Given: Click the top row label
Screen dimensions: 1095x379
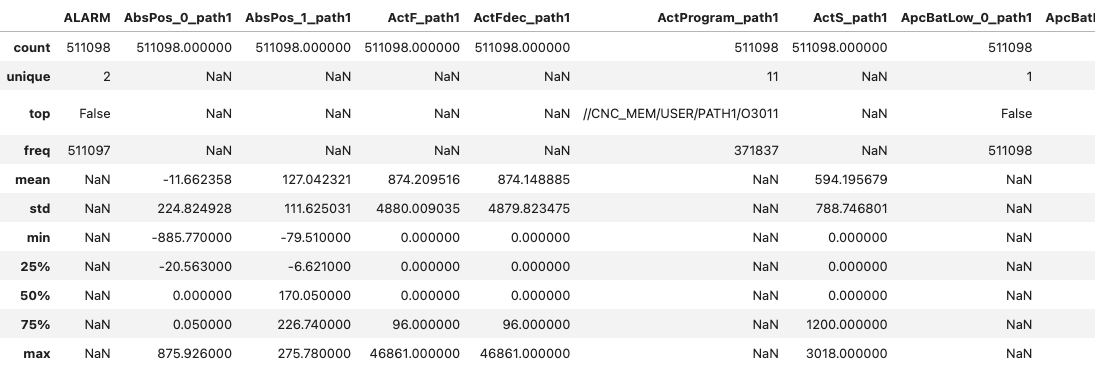Looking at the screenshot, I should click(40, 113).
